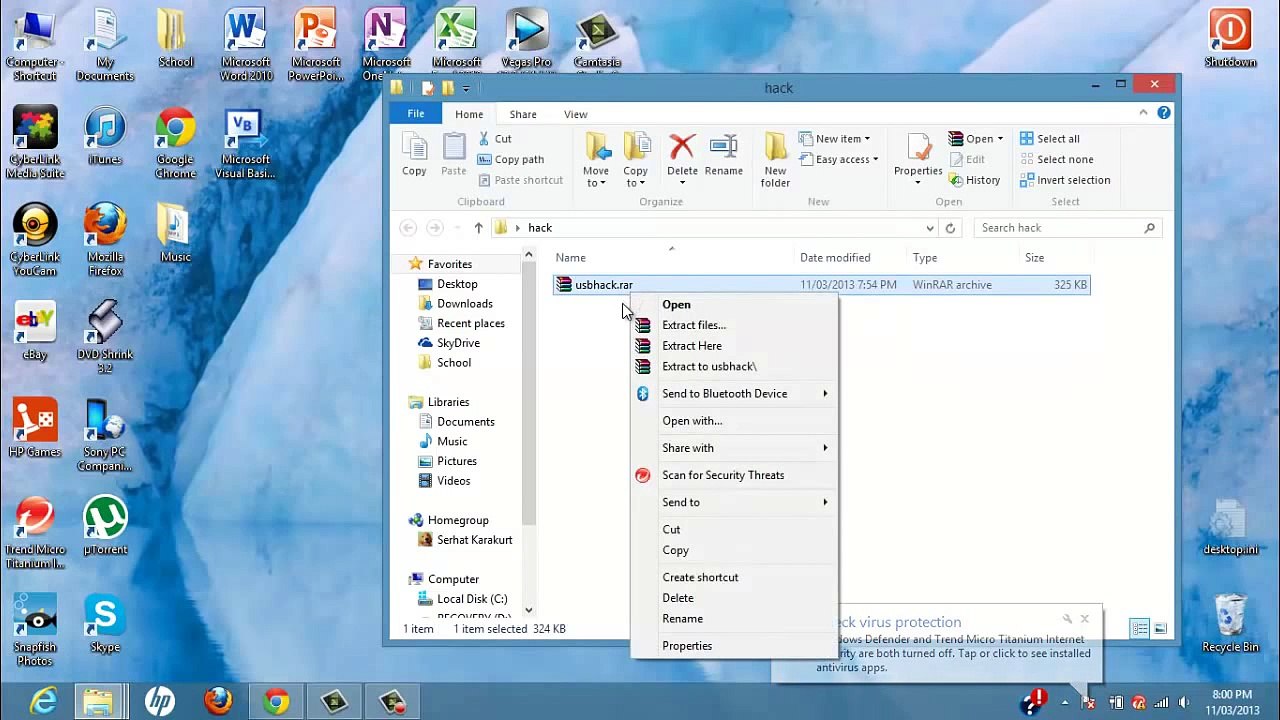This screenshot has height=720, width=1280.
Task: Collapse the ribbon with the chevron
Action: point(1143,113)
